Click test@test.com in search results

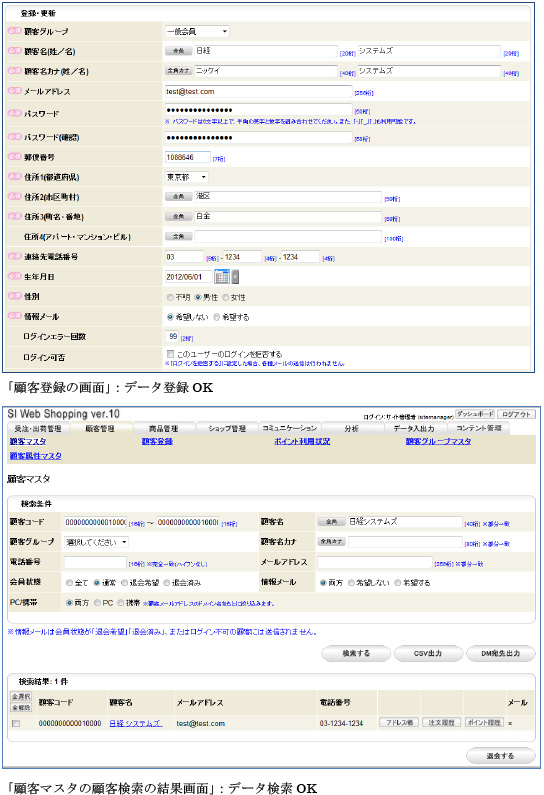click(x=200, y=724)
